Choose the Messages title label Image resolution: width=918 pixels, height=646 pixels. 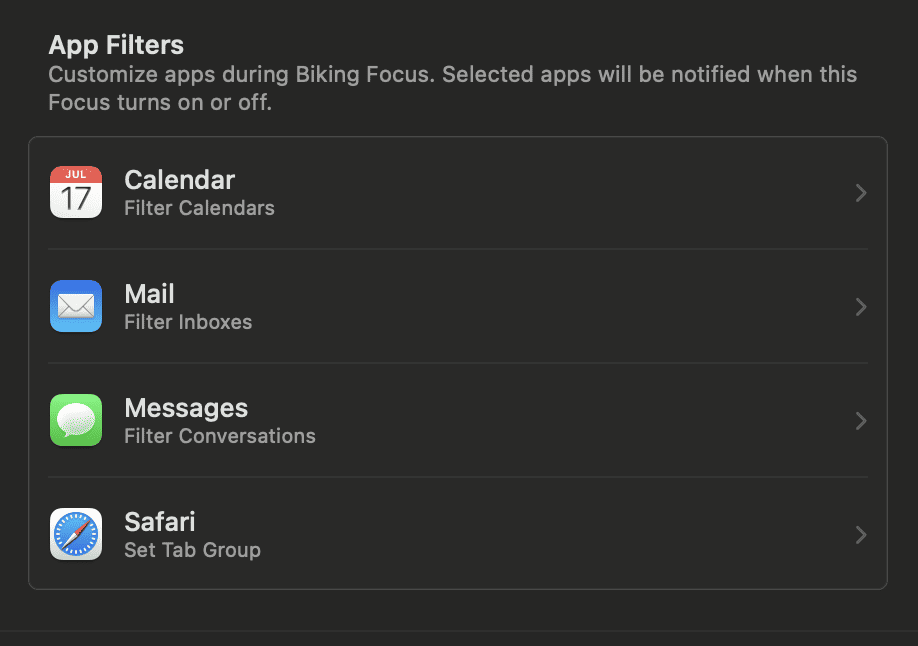click(186, 408)
